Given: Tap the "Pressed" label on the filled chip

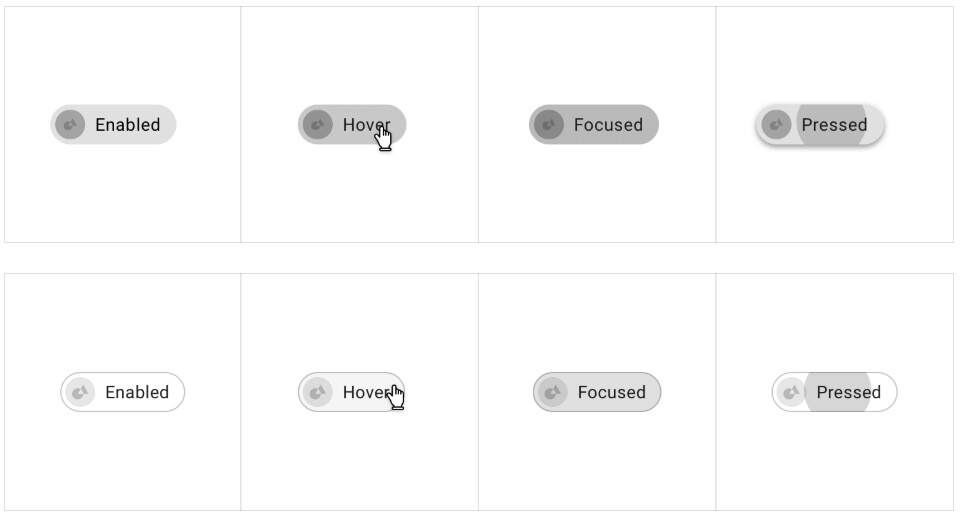Looking at the screenshot, I should [x=834, y=125].
